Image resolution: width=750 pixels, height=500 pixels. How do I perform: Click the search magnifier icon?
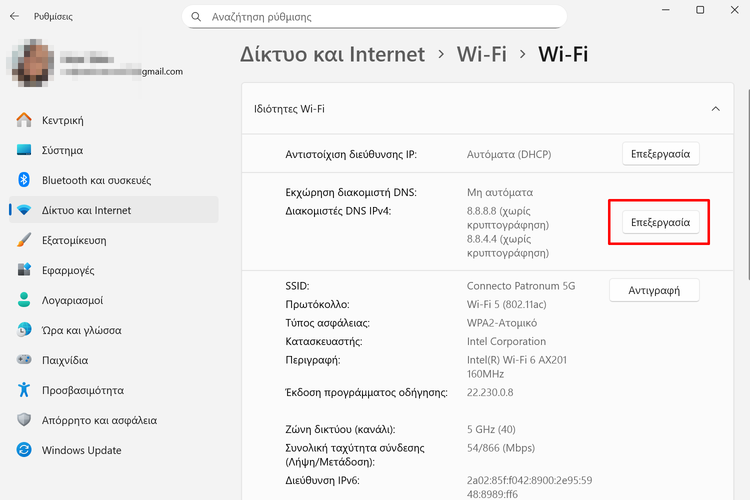click(x=194, y=17)
